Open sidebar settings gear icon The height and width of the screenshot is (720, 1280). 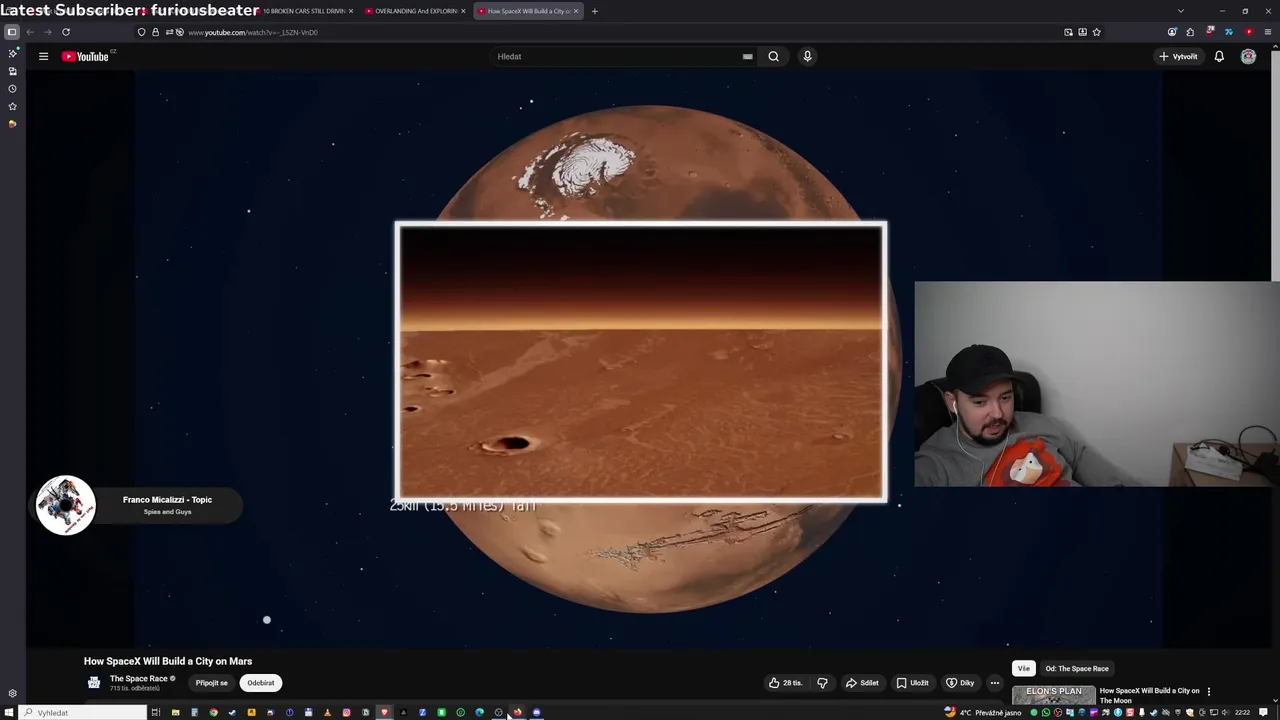[12, 693]
